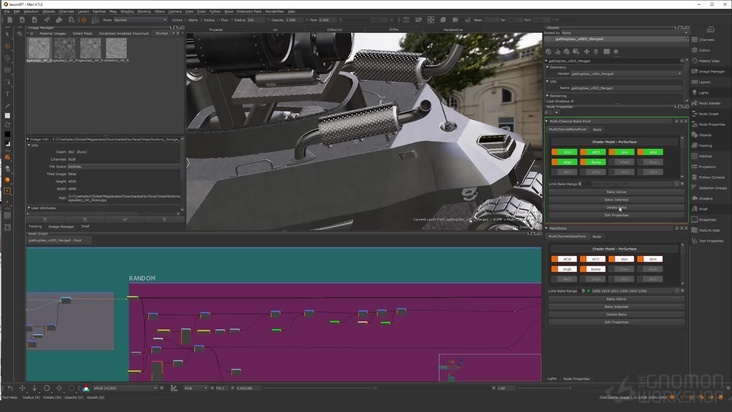This screenshot has height=412, width=732.
Task: Click the Bake Selected button in MetaBake
Action: pyautogui.click(x=616, y=306)
